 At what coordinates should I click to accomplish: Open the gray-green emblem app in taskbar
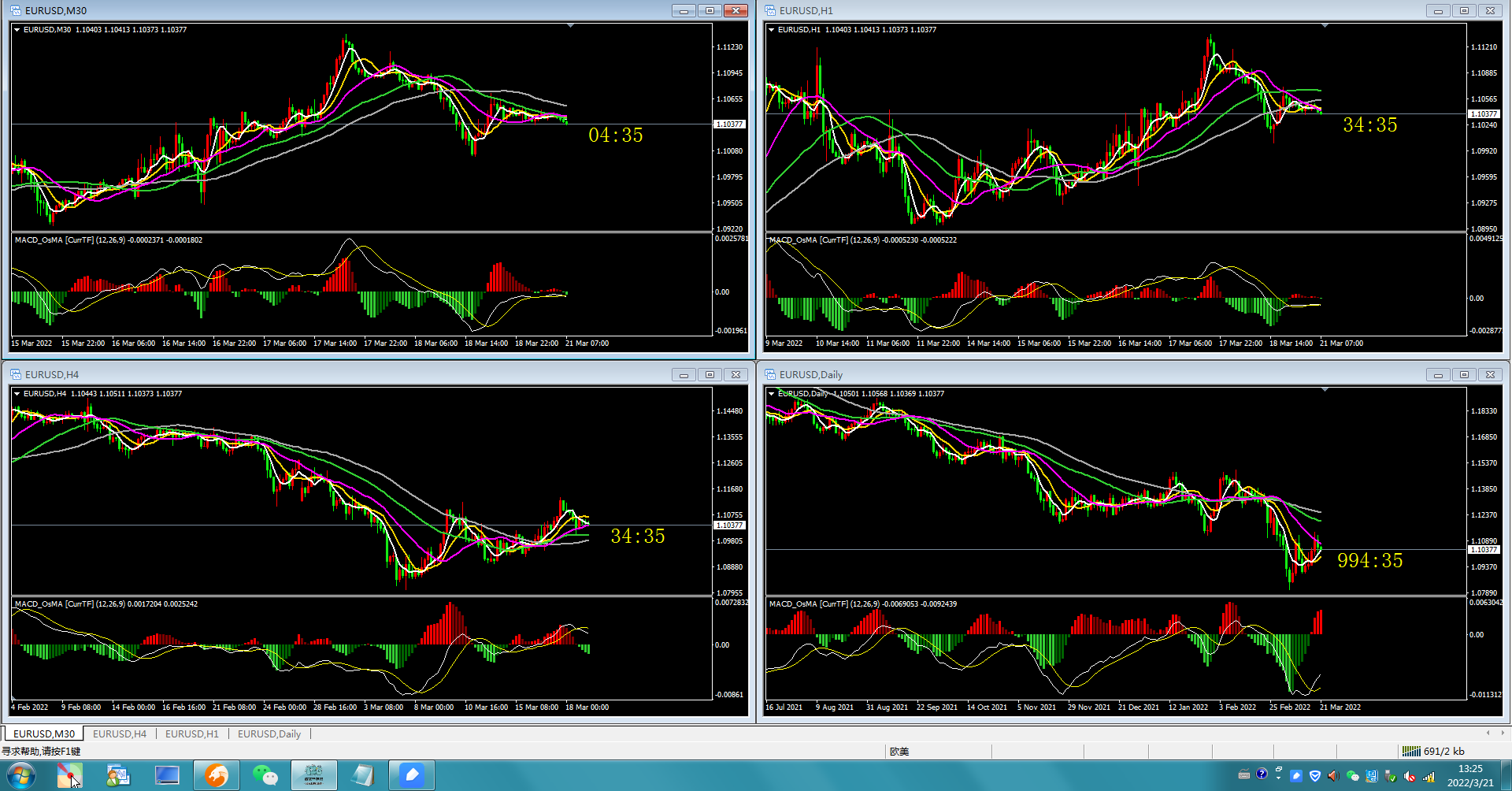coord(314,775)
